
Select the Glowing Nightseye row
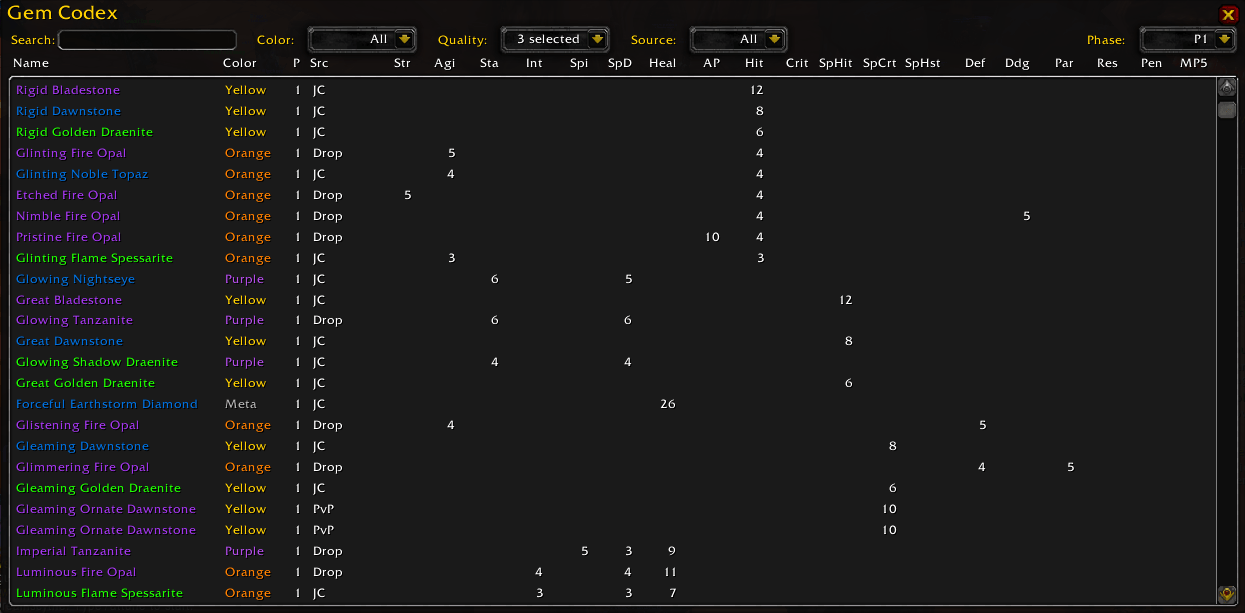pos(612,279)
